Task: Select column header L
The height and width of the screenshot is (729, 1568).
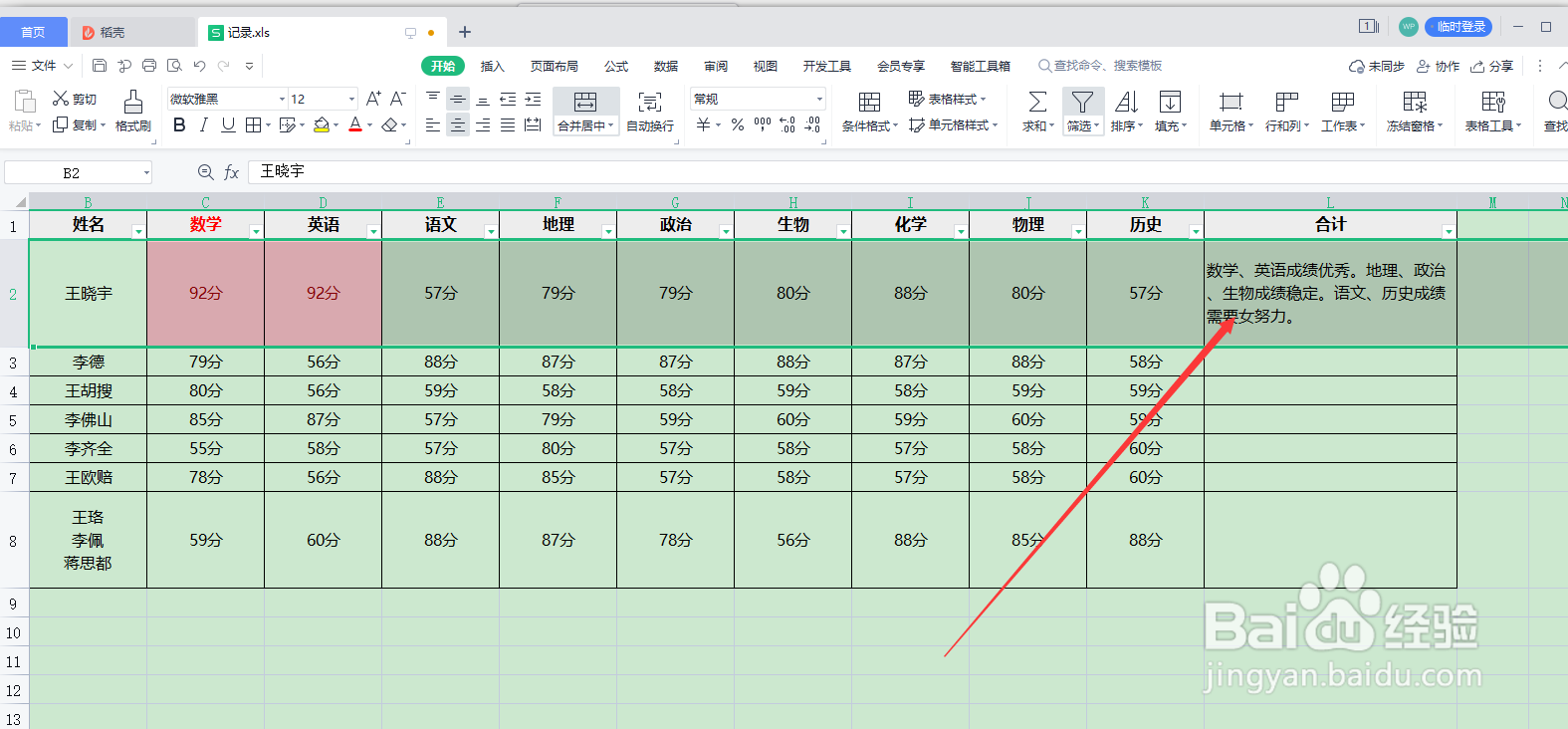Action: tap(1330, 202)
